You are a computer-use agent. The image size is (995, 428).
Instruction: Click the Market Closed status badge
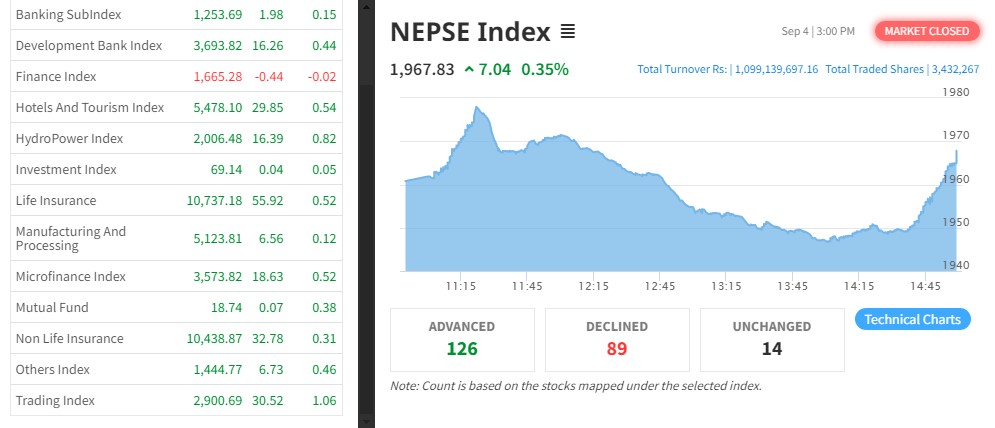point(926,31)
